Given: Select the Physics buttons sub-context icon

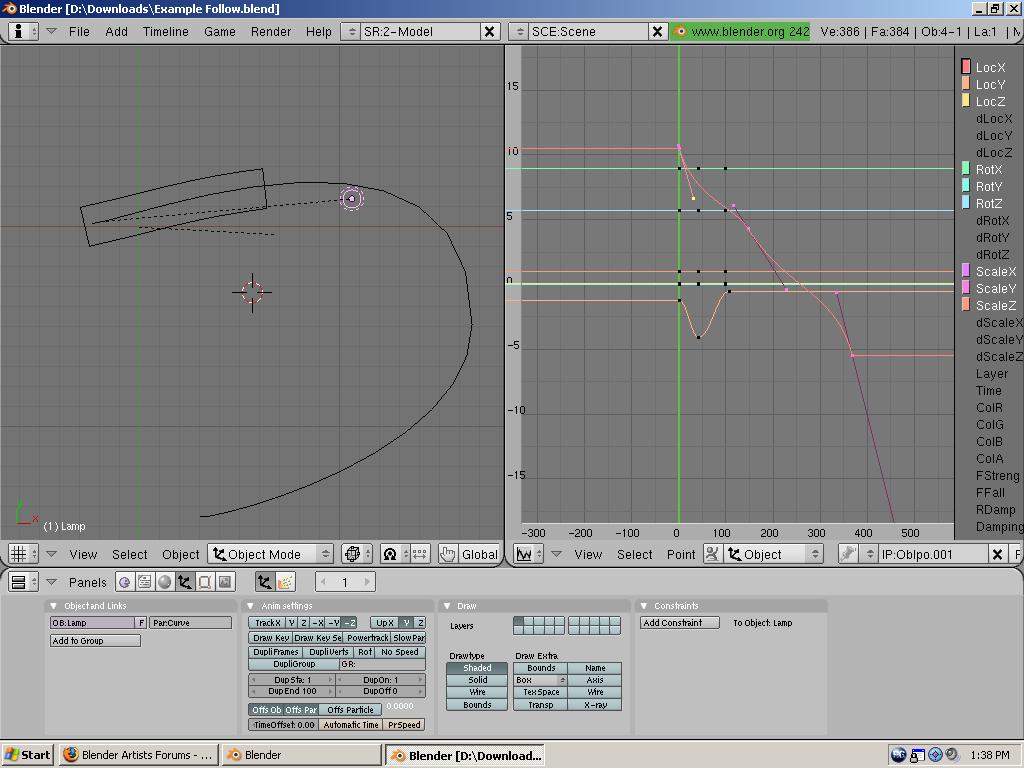Looking at the screenshot, I should click(x=285, y=581).
